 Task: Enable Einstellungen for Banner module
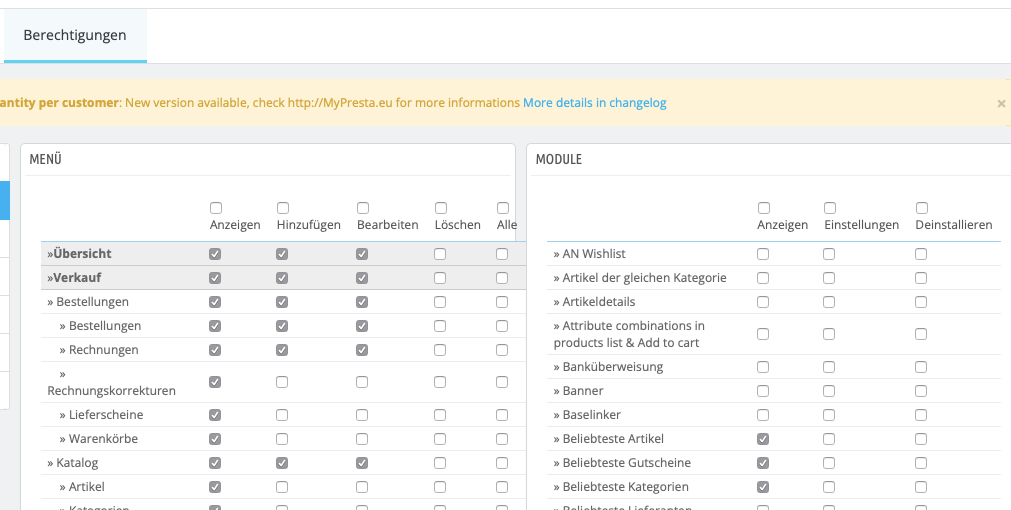pyautogui.click(x=829, y=391)
